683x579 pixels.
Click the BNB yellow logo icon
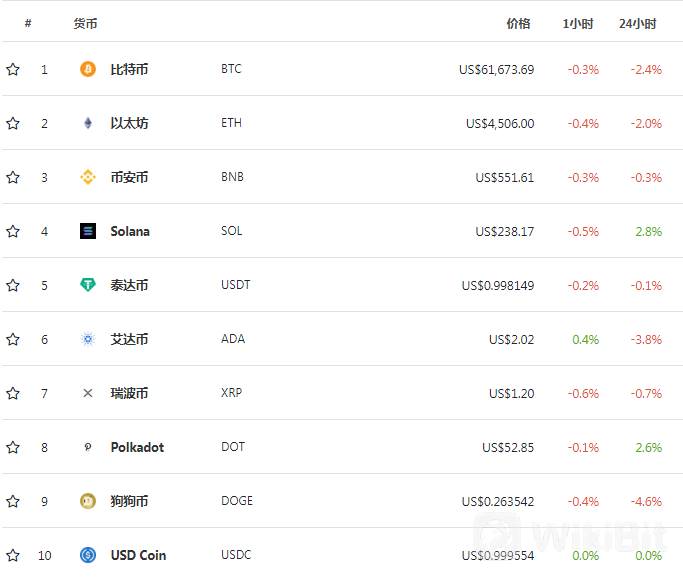tap(88, 177)
